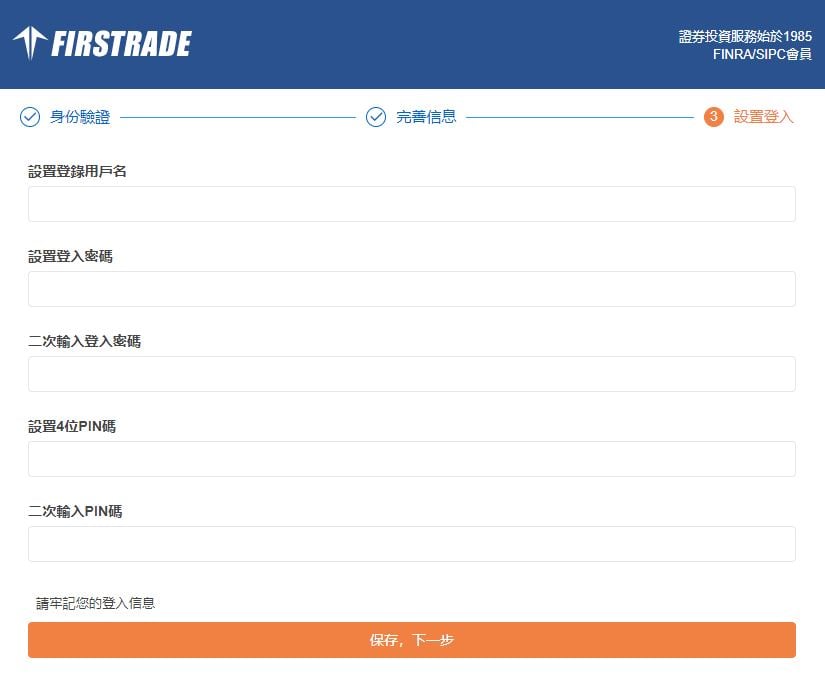Focus the 設置登入密碼 input field
This screenshot has width=825, height=698.
pos(411,289)
